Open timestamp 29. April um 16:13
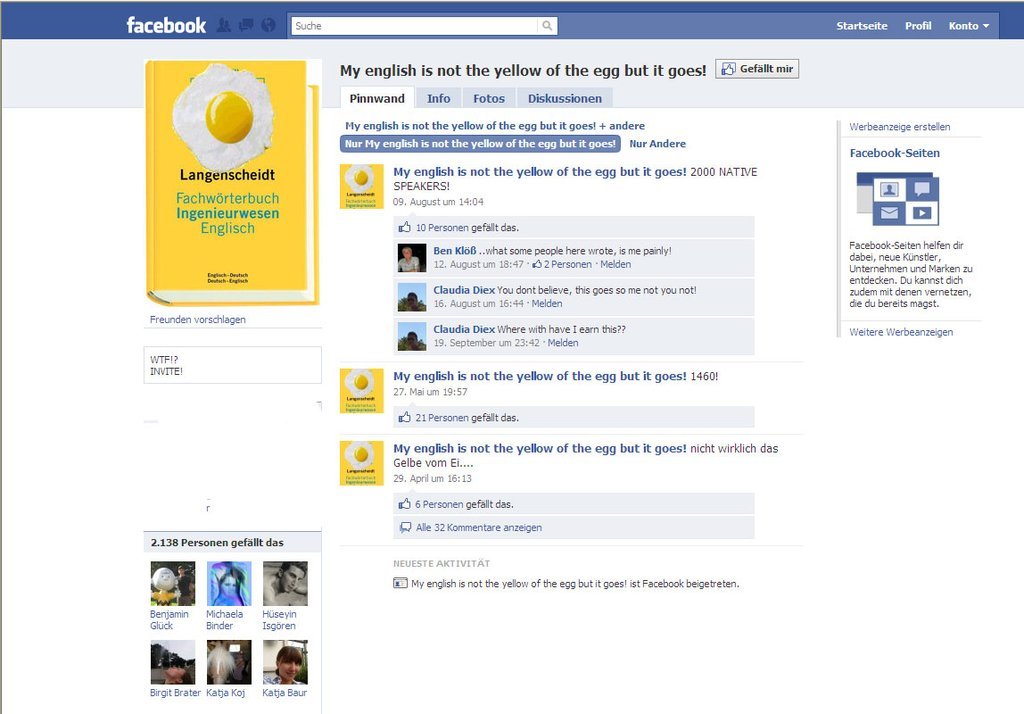 click(432, 479)
